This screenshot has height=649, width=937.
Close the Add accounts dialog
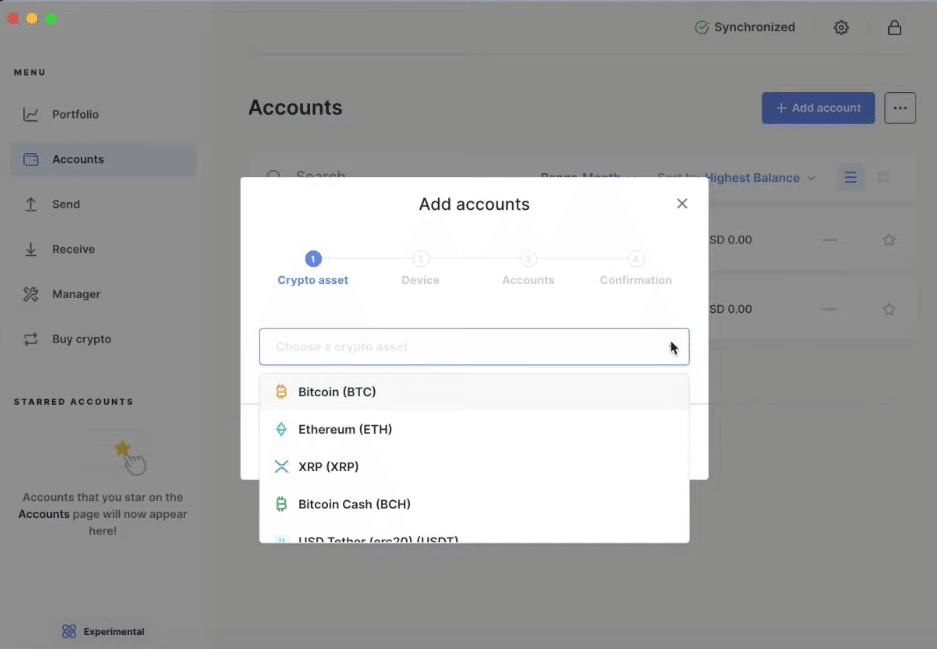tap(682, 204)
